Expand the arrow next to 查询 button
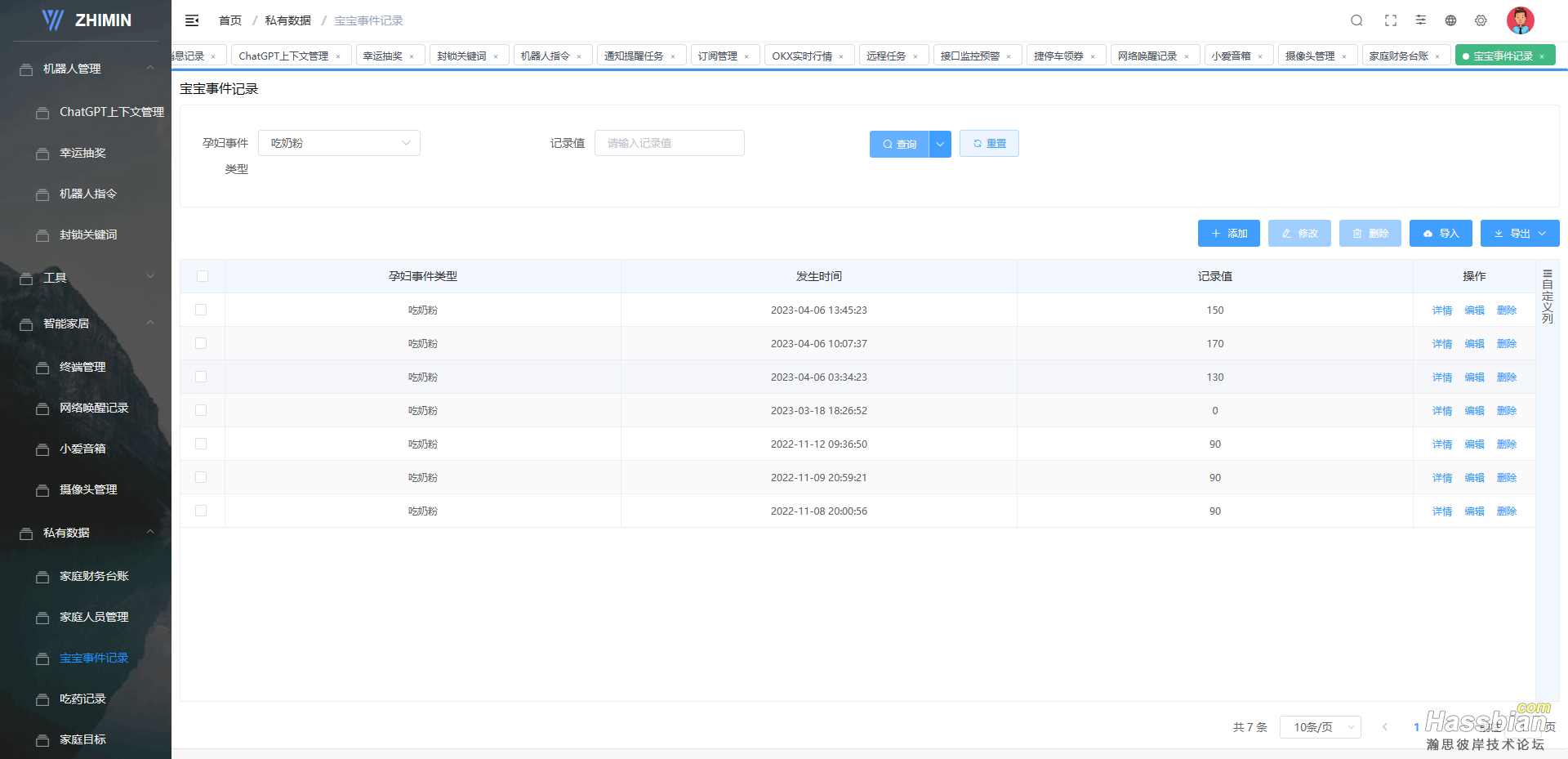 click(940, 144)
